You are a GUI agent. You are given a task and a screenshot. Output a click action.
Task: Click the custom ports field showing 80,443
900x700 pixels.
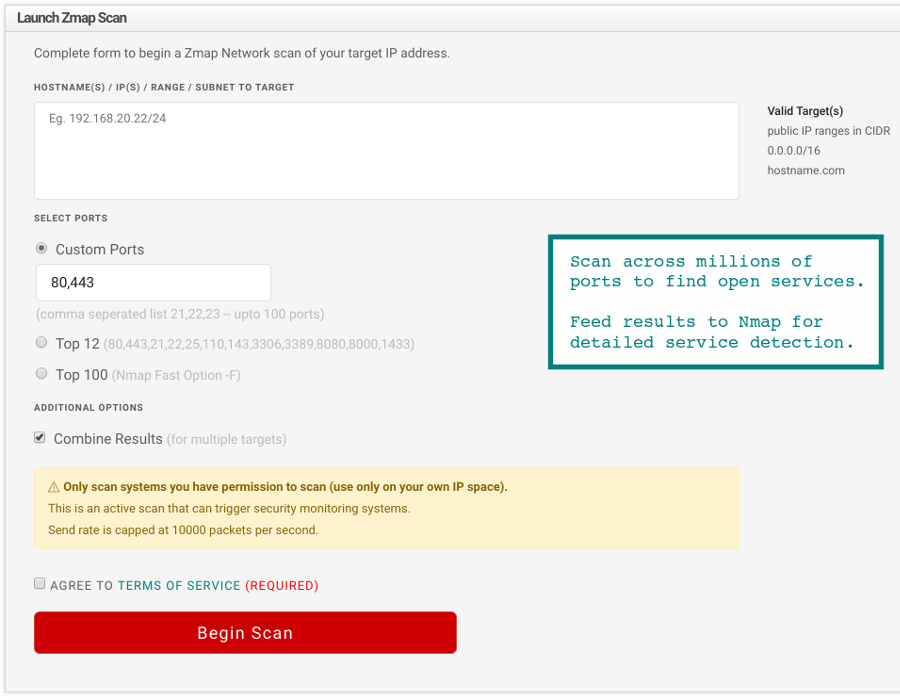tap(153, 282)
